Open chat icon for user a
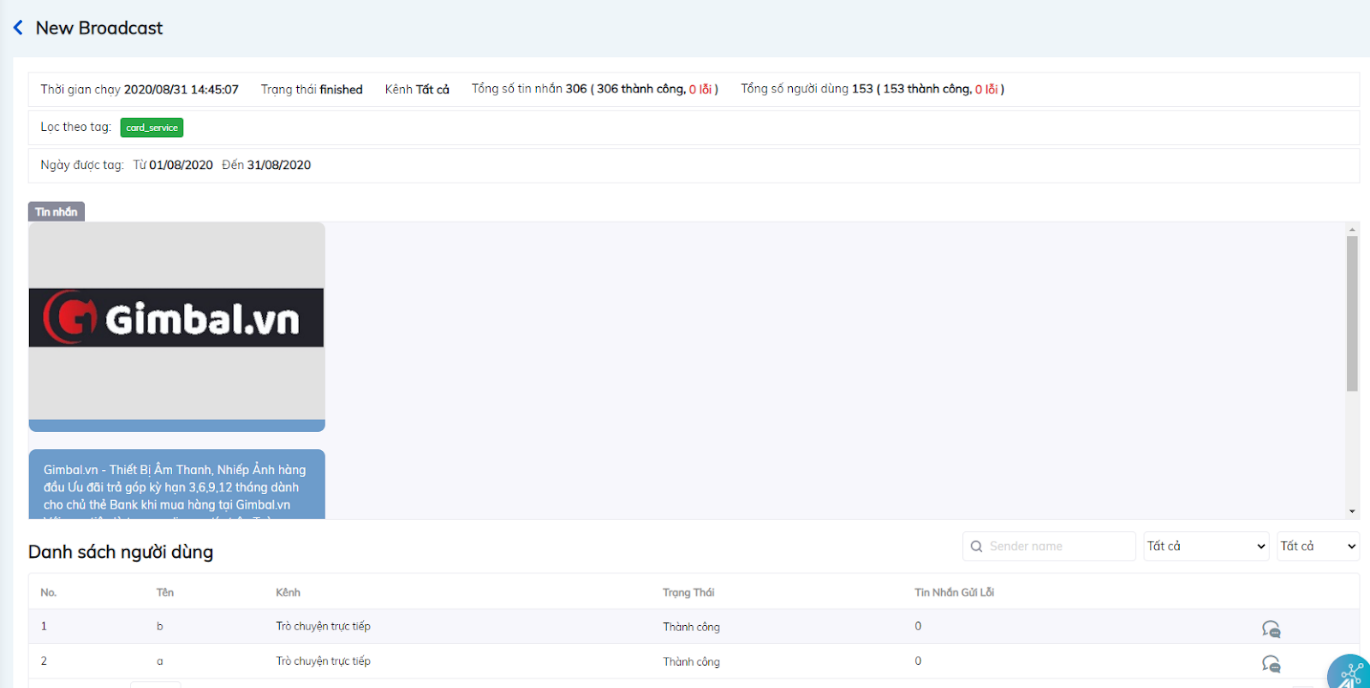The height and width of the screenshot is (688, 1370). tap(1271, 663)
